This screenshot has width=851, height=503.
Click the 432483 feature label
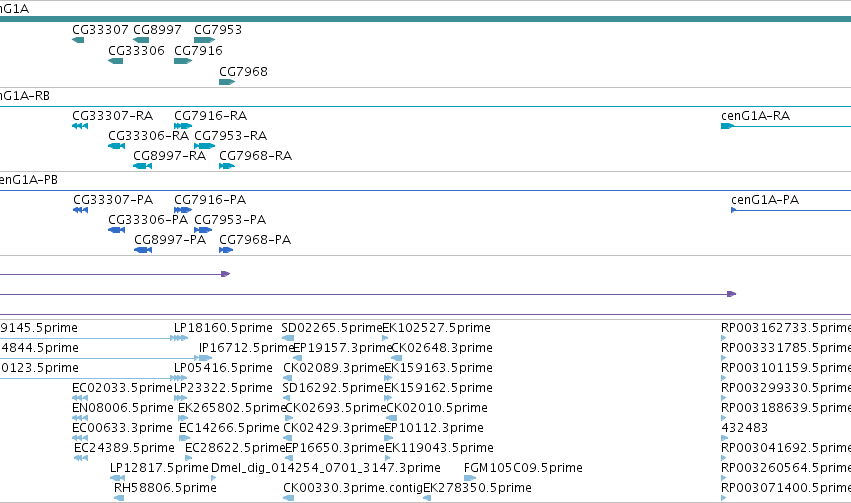click(x=745, y=428)
